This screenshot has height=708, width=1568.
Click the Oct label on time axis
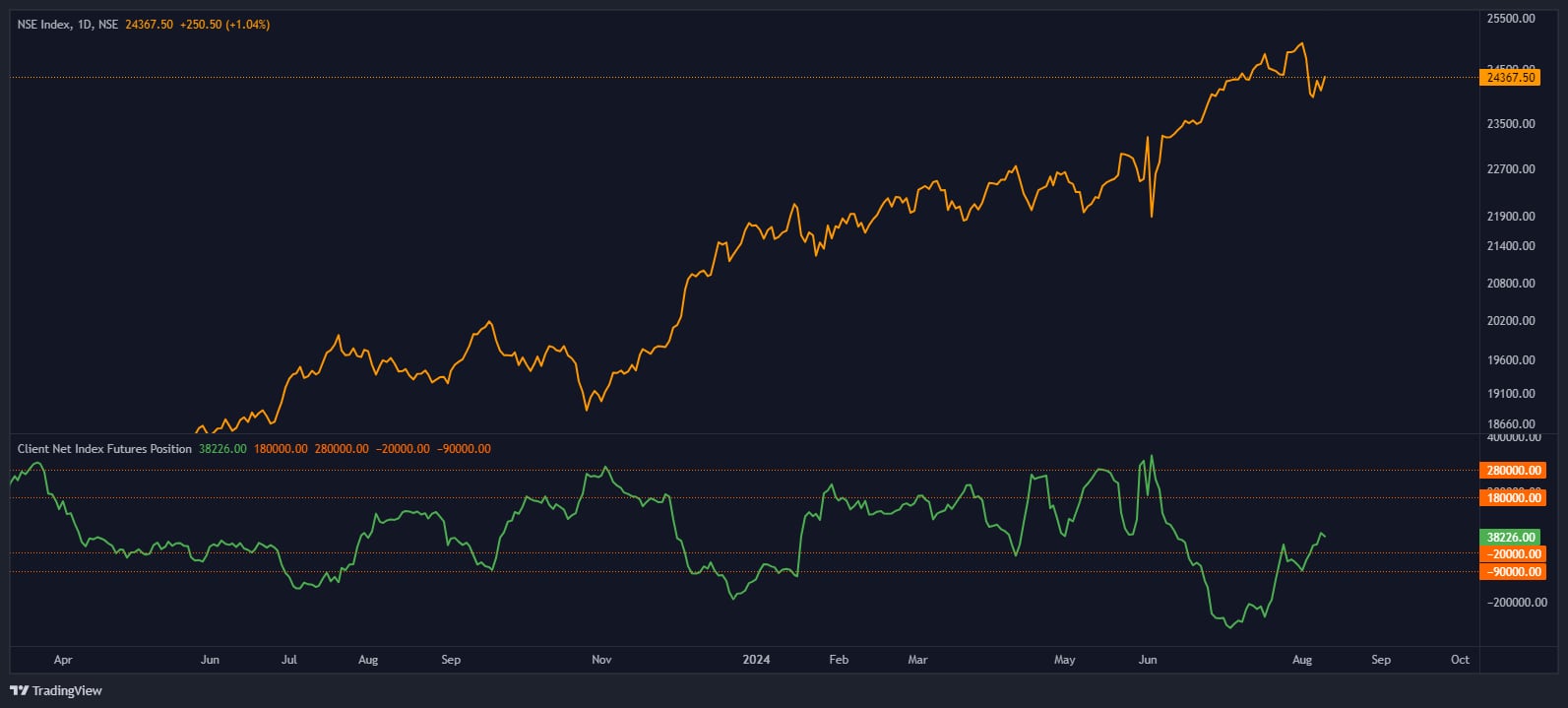coord(1460,660)
